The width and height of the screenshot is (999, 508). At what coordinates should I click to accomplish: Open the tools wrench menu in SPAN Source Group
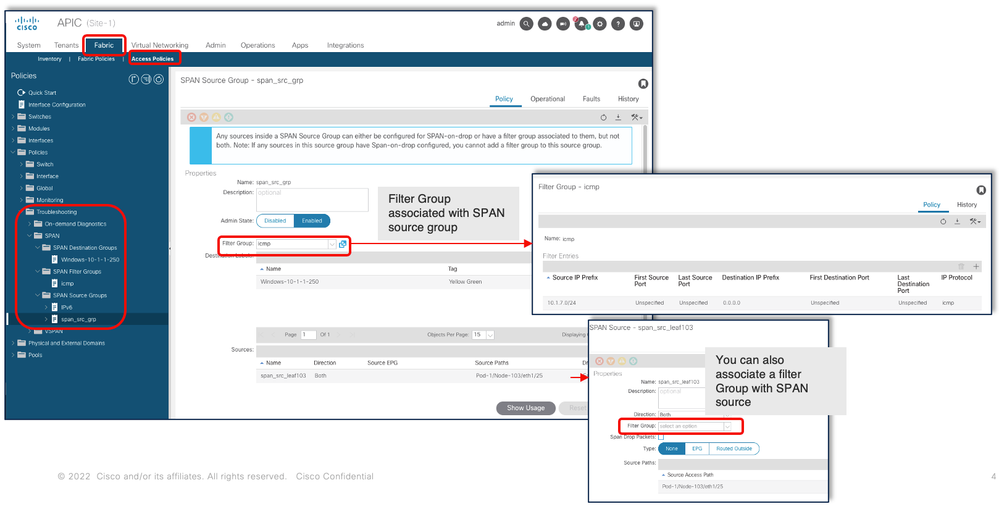coord(636,117)
